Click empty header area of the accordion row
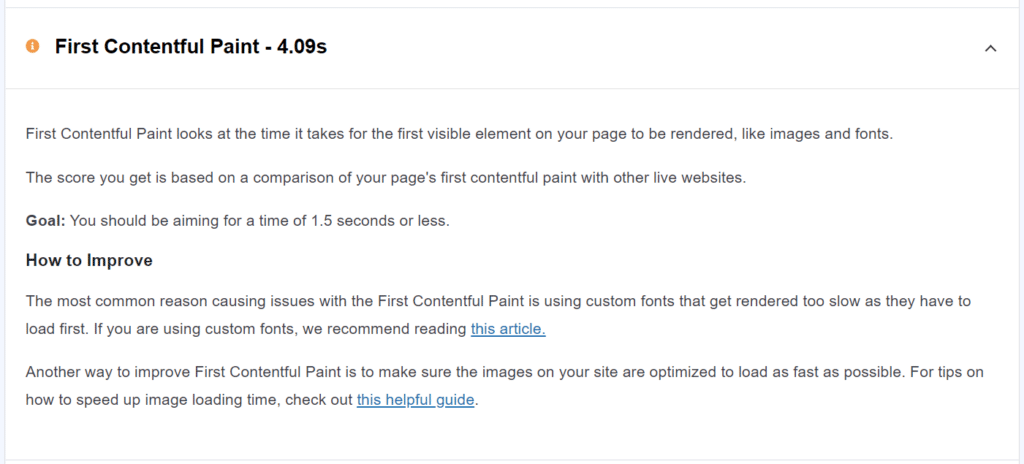Viewport: 1024px width, 464px height. [x=650, y=47]
